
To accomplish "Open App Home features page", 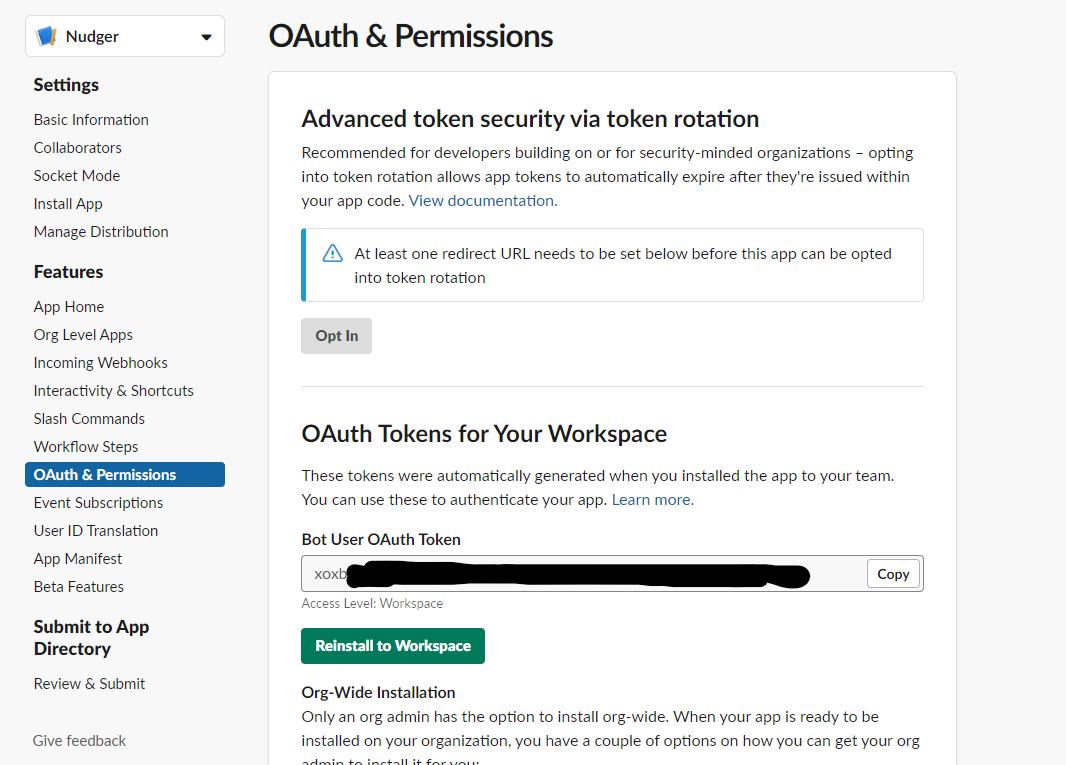I will pyautogui.click(x=69, y=307).
